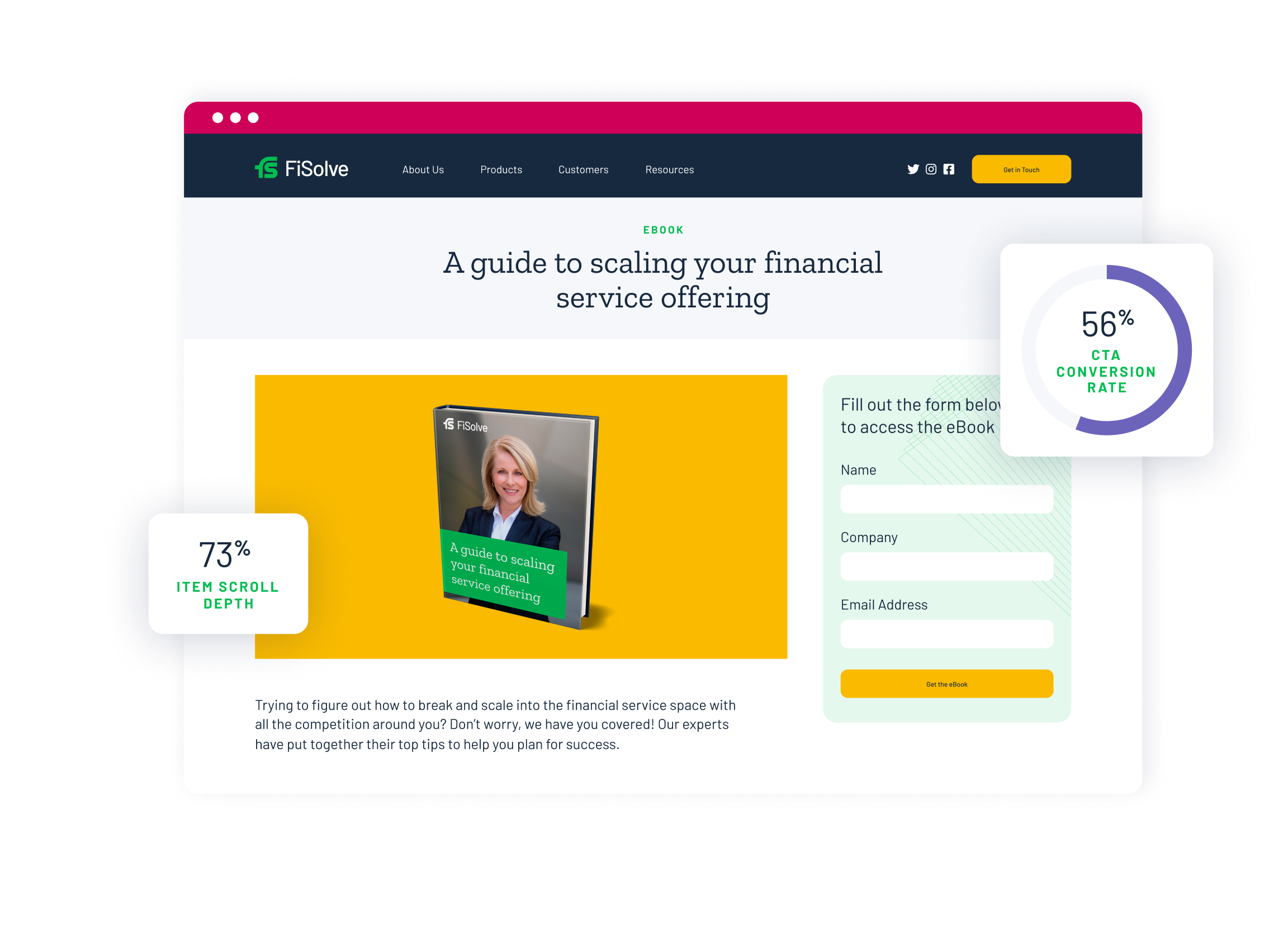Click the Get the eBook button

point(947,683)
